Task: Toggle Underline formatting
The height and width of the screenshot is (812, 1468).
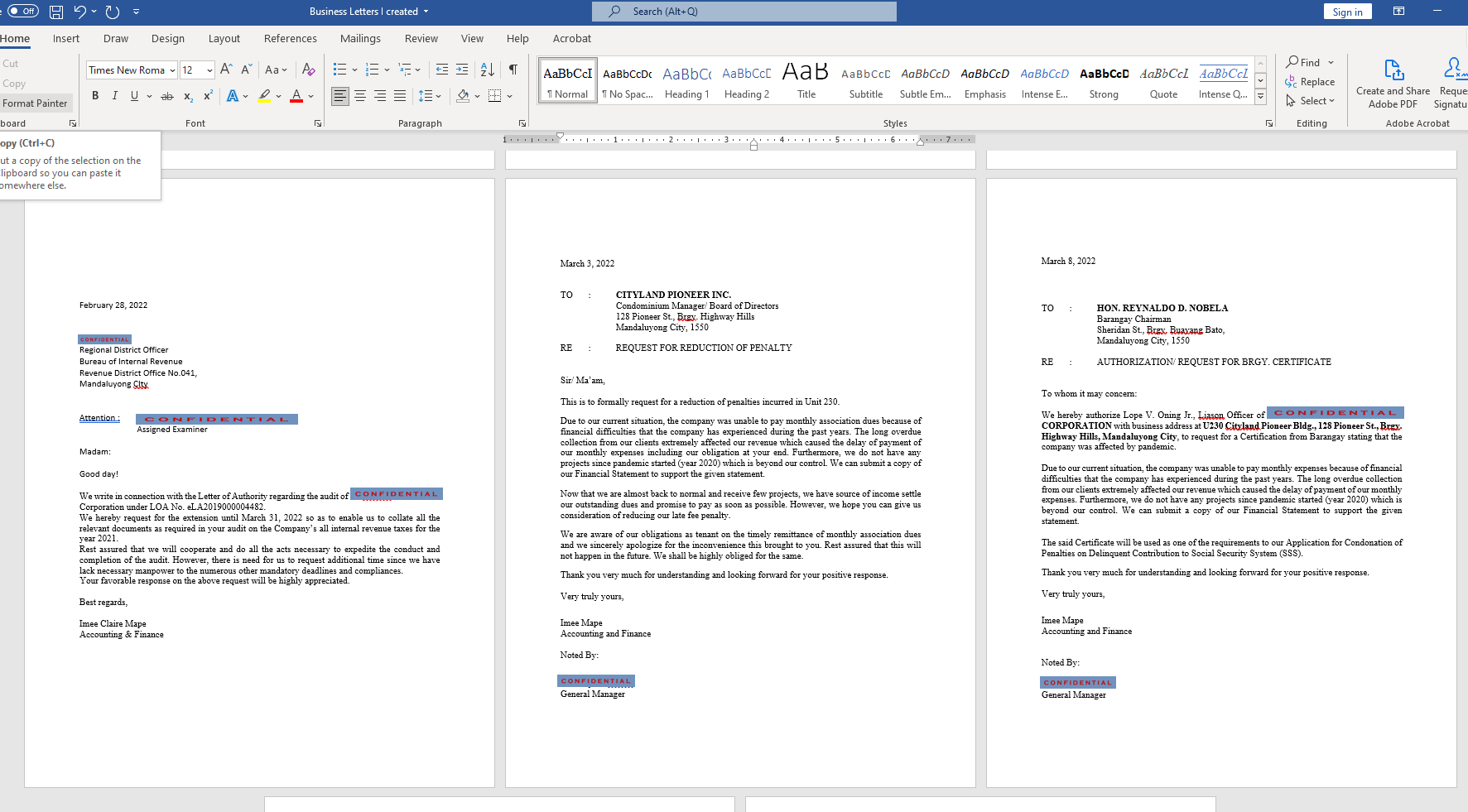Action: coord(134,96)
